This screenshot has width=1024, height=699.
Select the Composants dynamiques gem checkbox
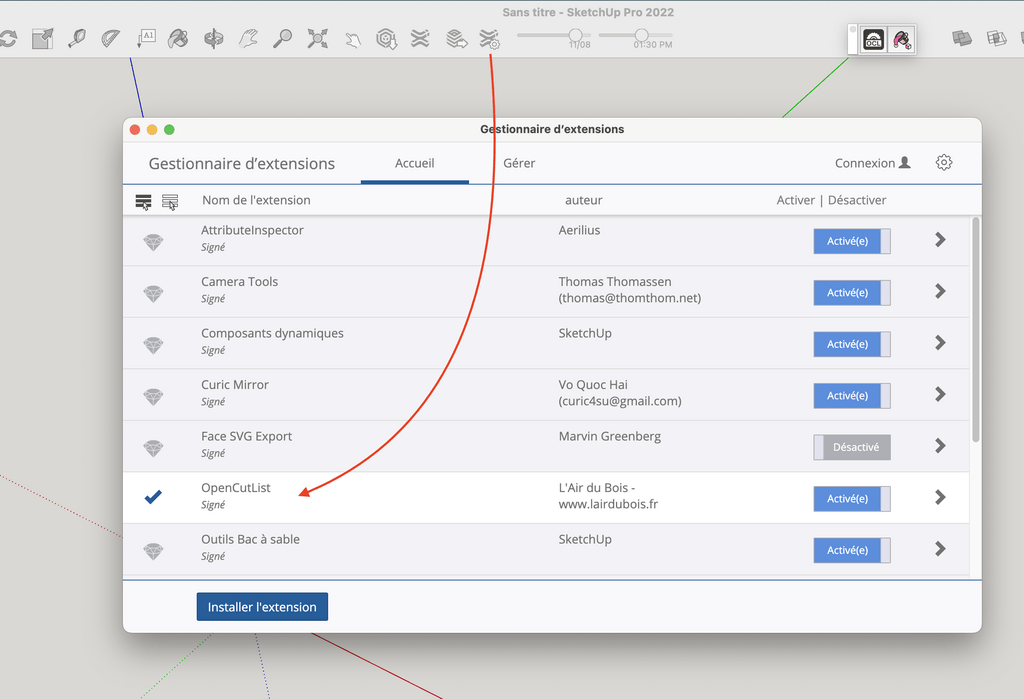pyautogui.click(x=153, y=346)
